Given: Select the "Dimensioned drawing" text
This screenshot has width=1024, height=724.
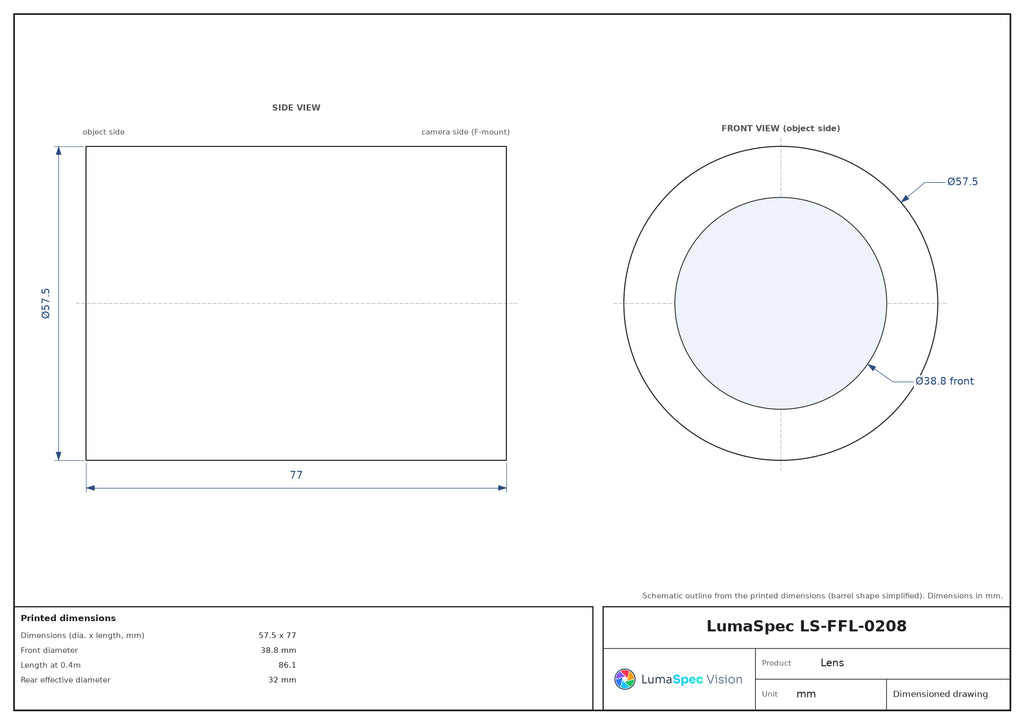Looking at the screenshot, I should tap(940, 694).
